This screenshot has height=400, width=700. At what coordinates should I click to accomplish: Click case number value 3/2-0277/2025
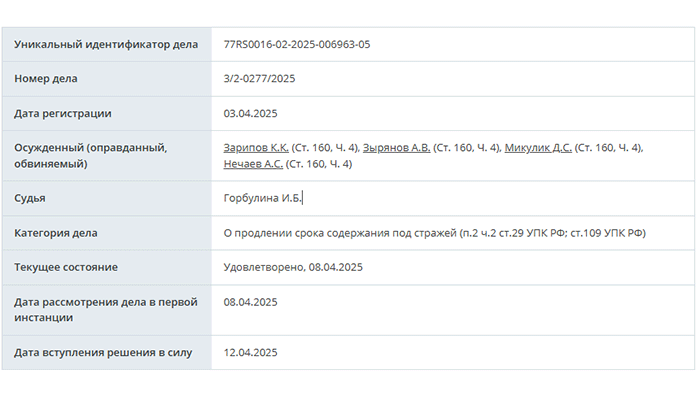pyautogui.click(x=259, y=79)
